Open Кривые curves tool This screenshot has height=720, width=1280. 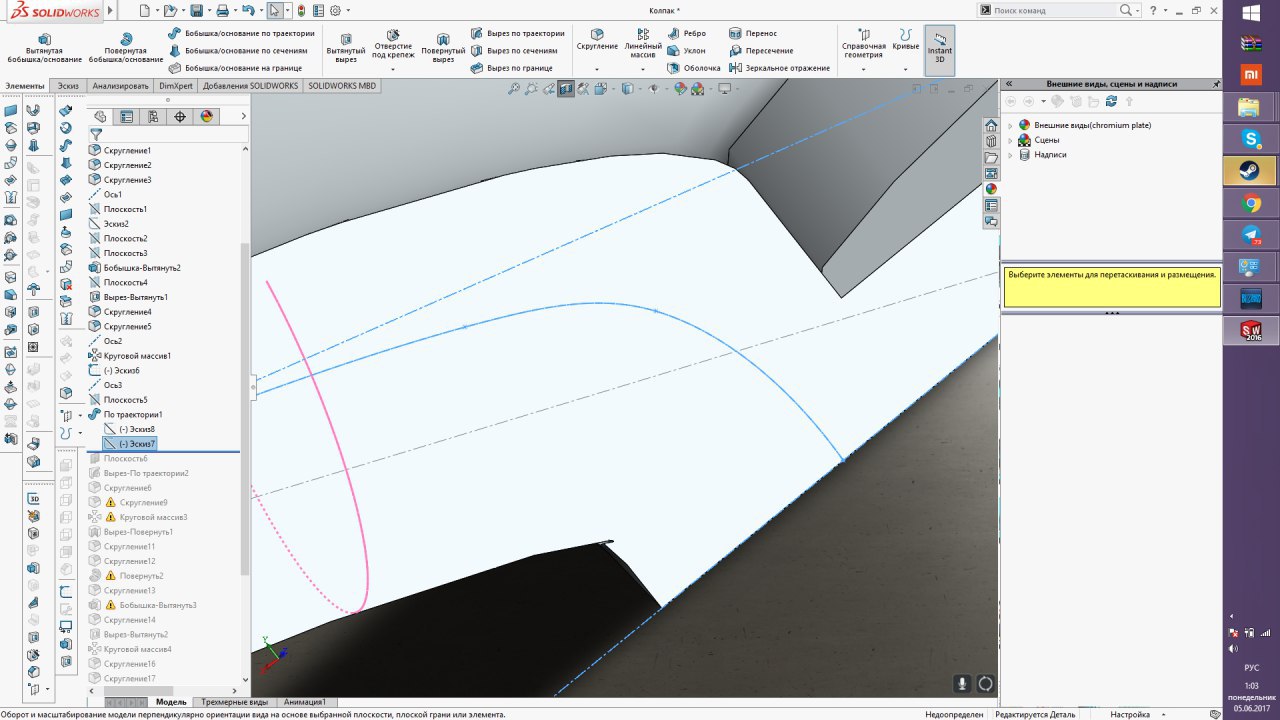click(x=906, y=40)
